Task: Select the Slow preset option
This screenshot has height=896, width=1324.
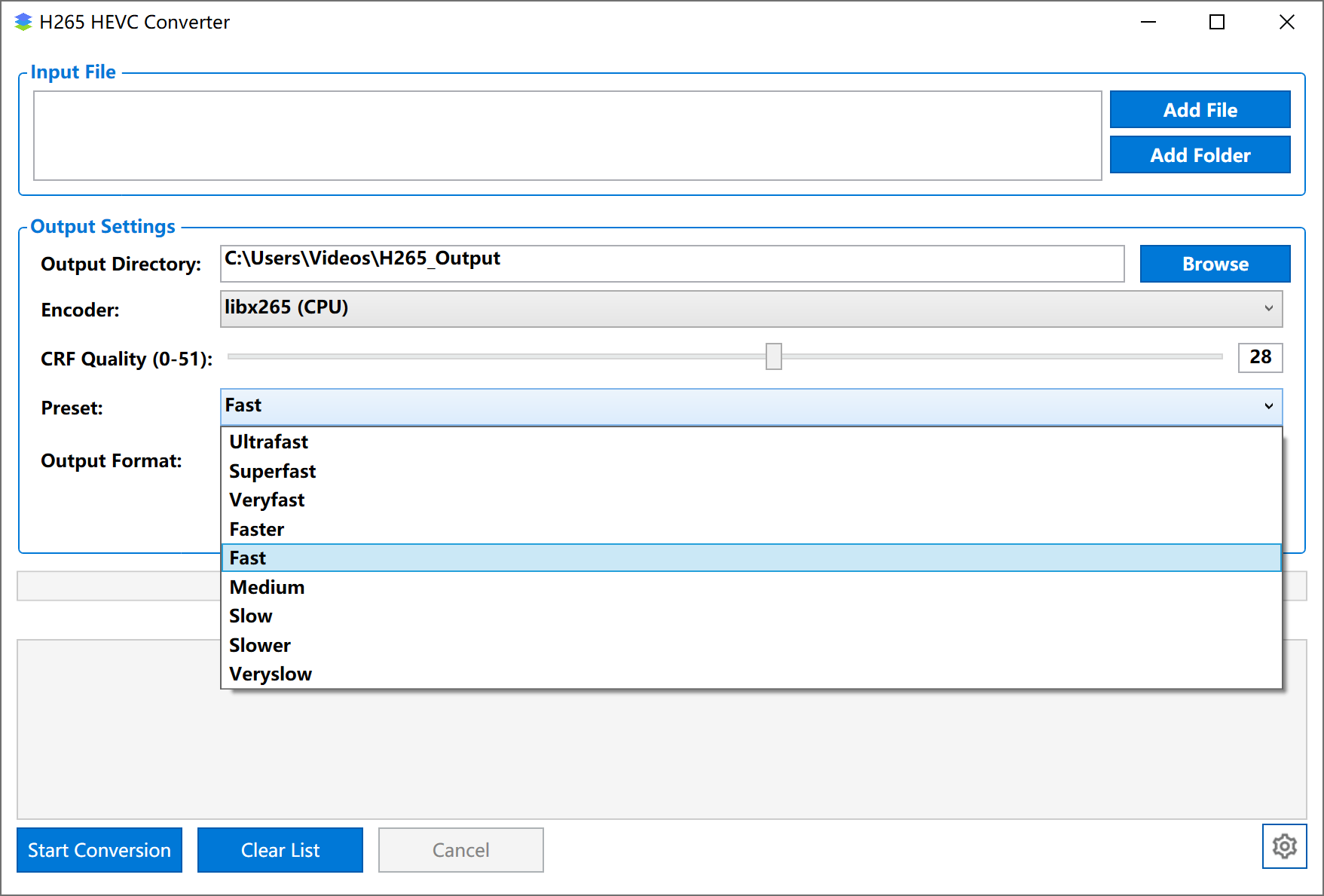Action: point(251,616)
